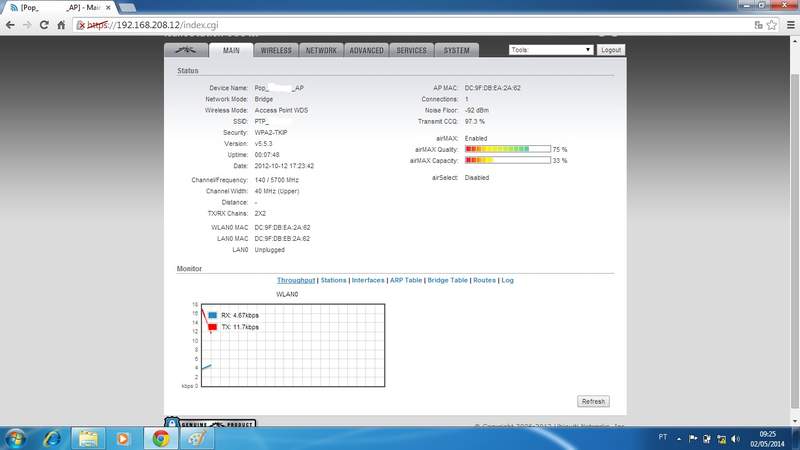Open the Chrome menu icon
The image size is (800, 450).
(x=791, y=25)
